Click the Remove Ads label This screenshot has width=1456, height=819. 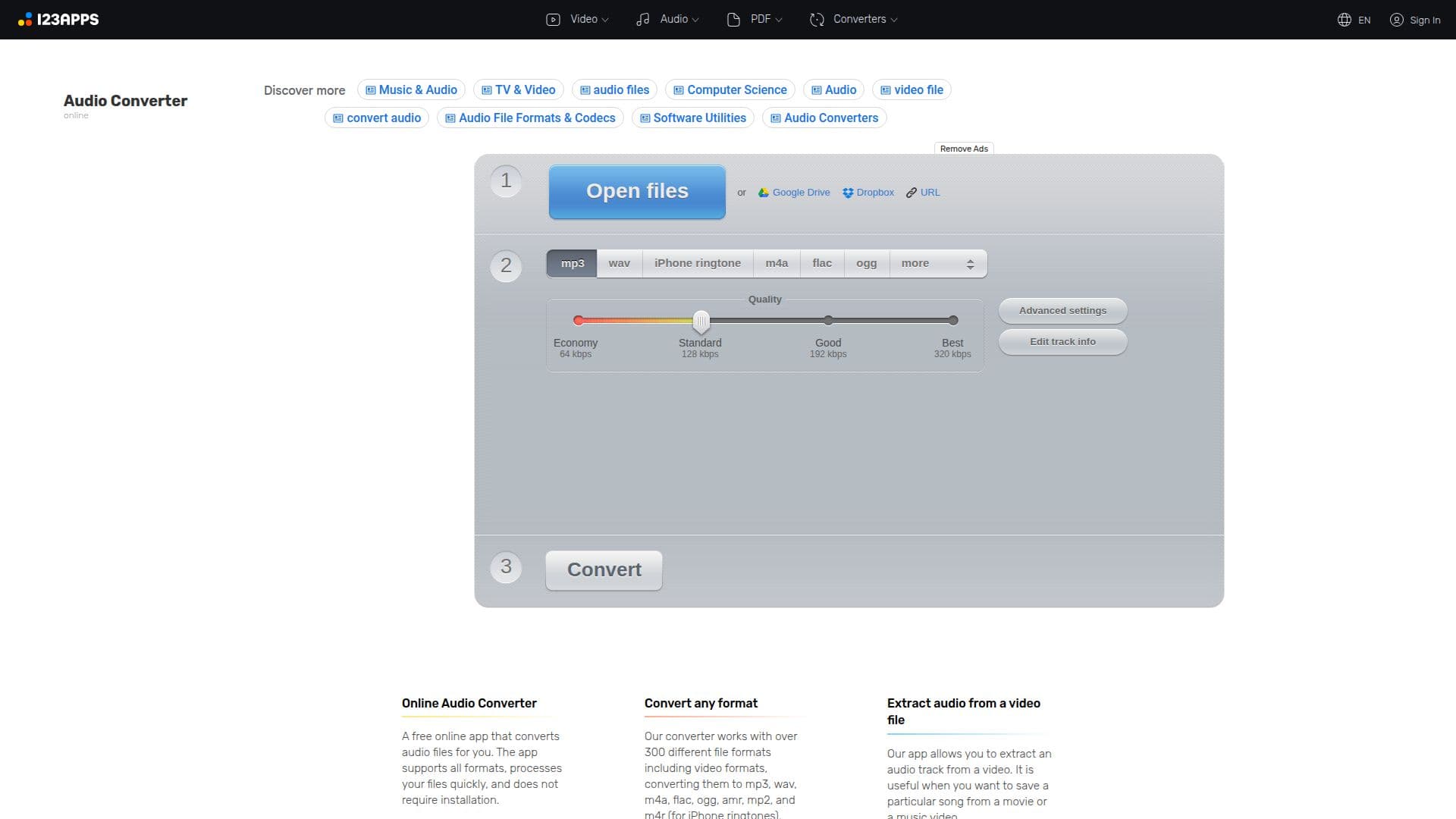tap(964, 149)
